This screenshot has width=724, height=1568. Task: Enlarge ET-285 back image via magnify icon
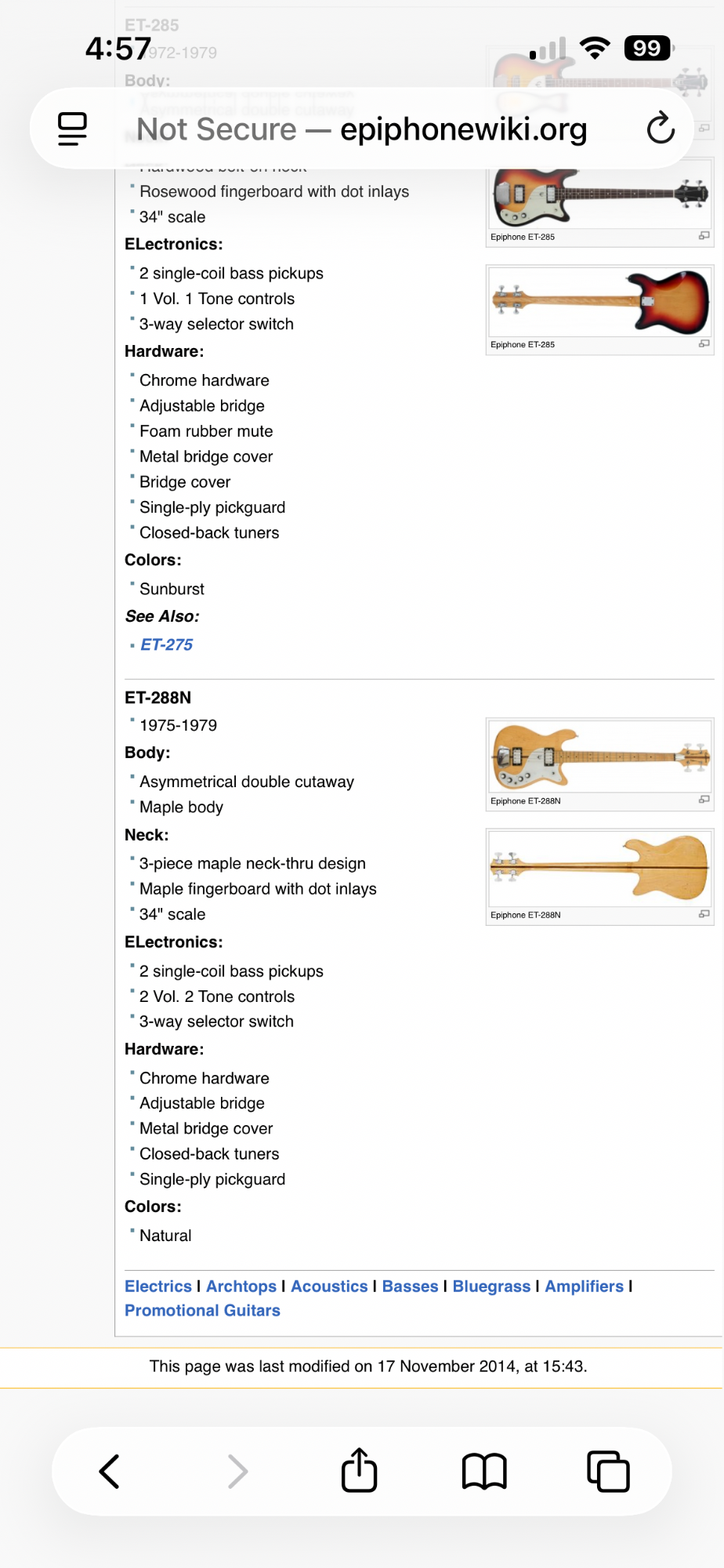pyautogui.click(x=704, y=343)
